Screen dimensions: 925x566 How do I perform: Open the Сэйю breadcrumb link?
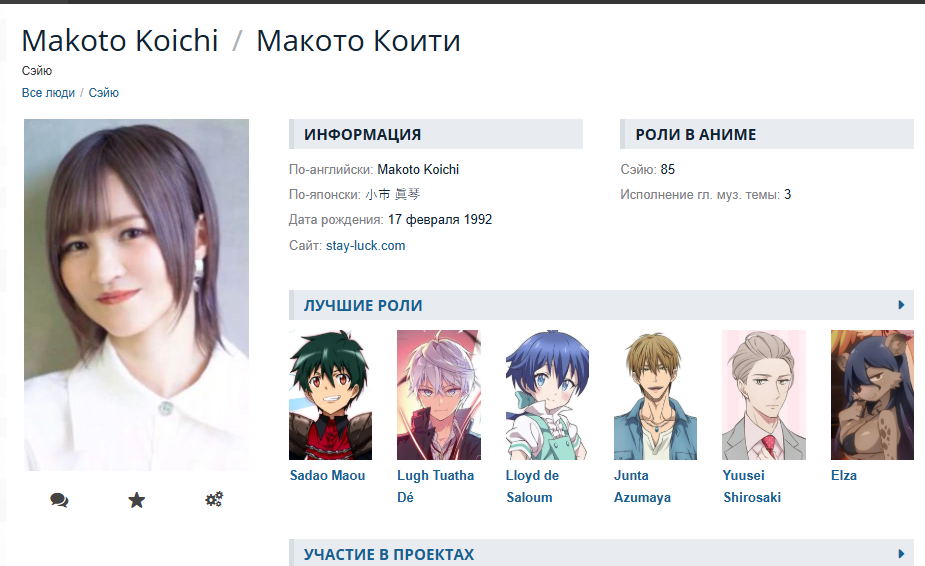[x=104, y=93]
